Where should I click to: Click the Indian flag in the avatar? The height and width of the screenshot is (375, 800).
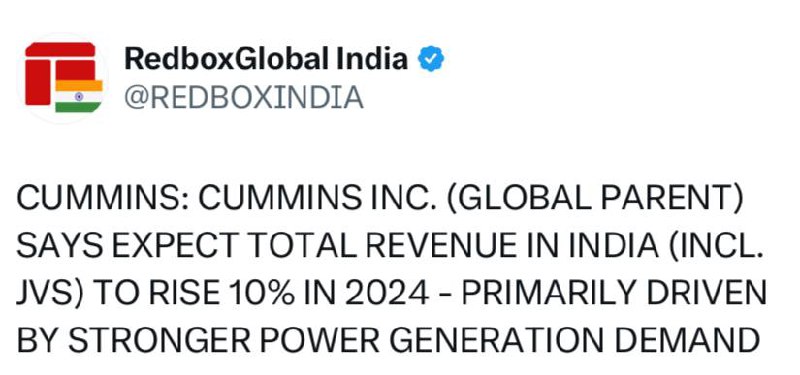click(79, 96)
